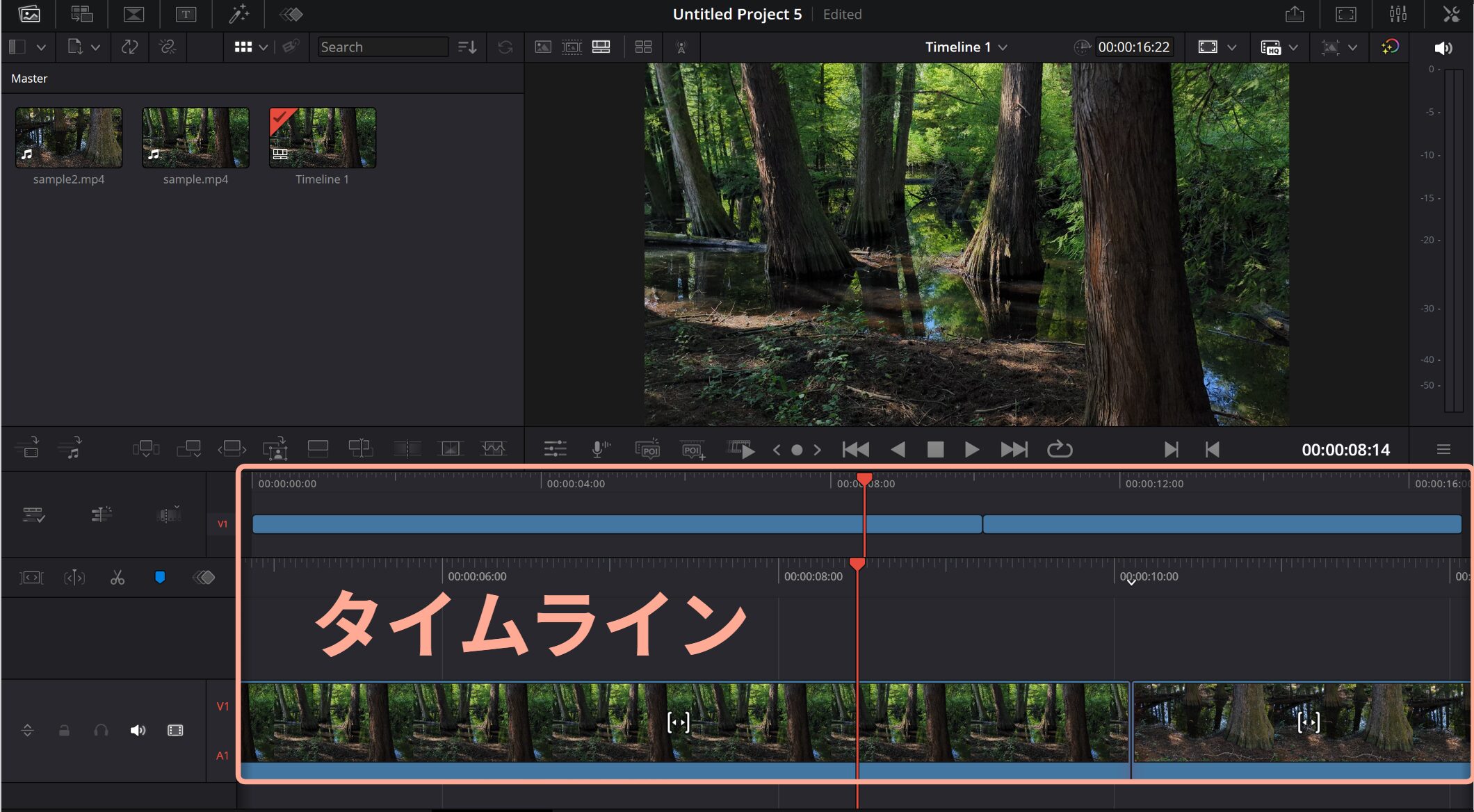Click Place on Top edit button
This screenshot has width=1474, height=812.
pyautogui.click(x=318, y=449)
